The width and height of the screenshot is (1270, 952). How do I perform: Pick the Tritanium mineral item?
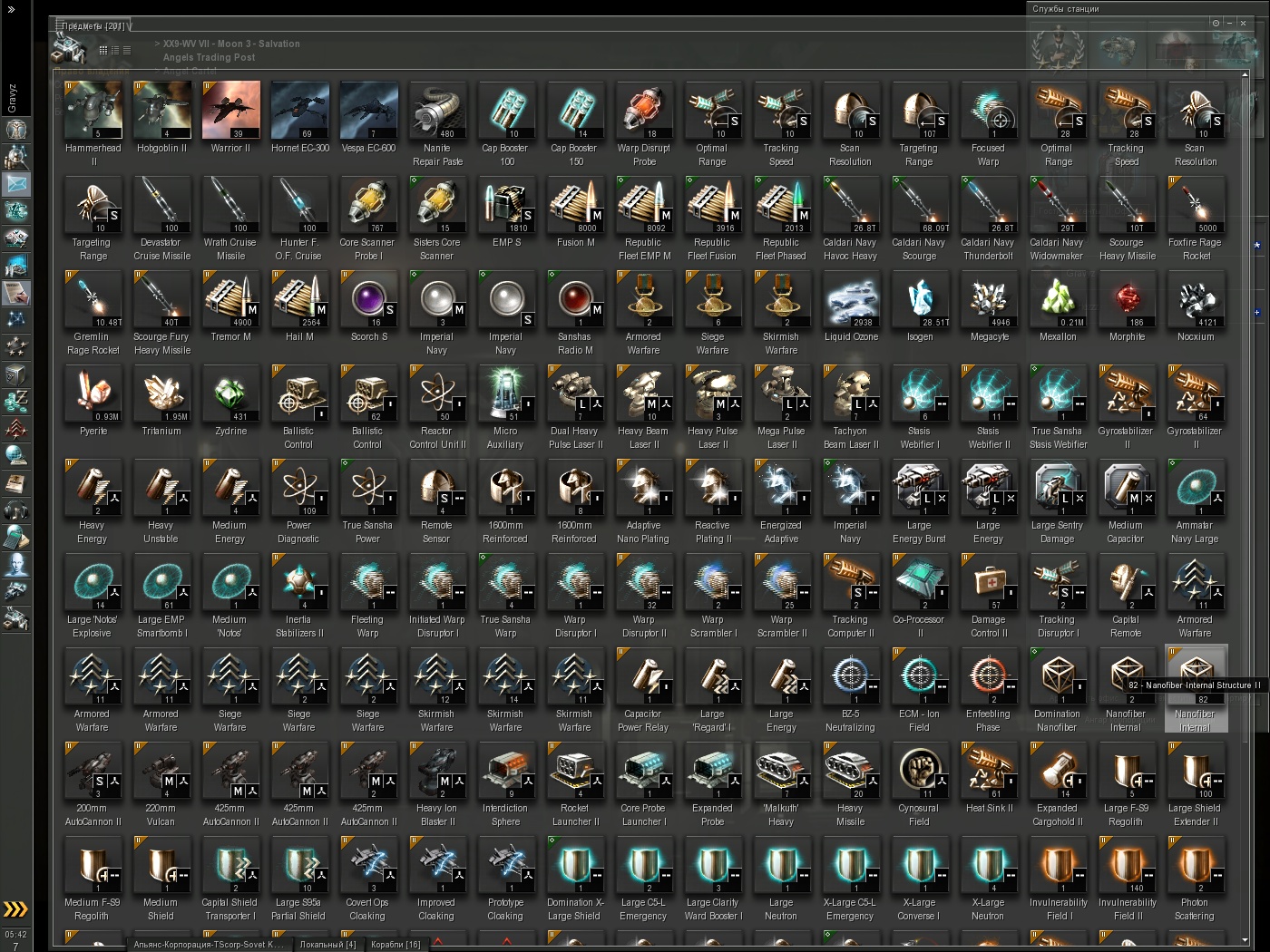click(x=162, y=401)
